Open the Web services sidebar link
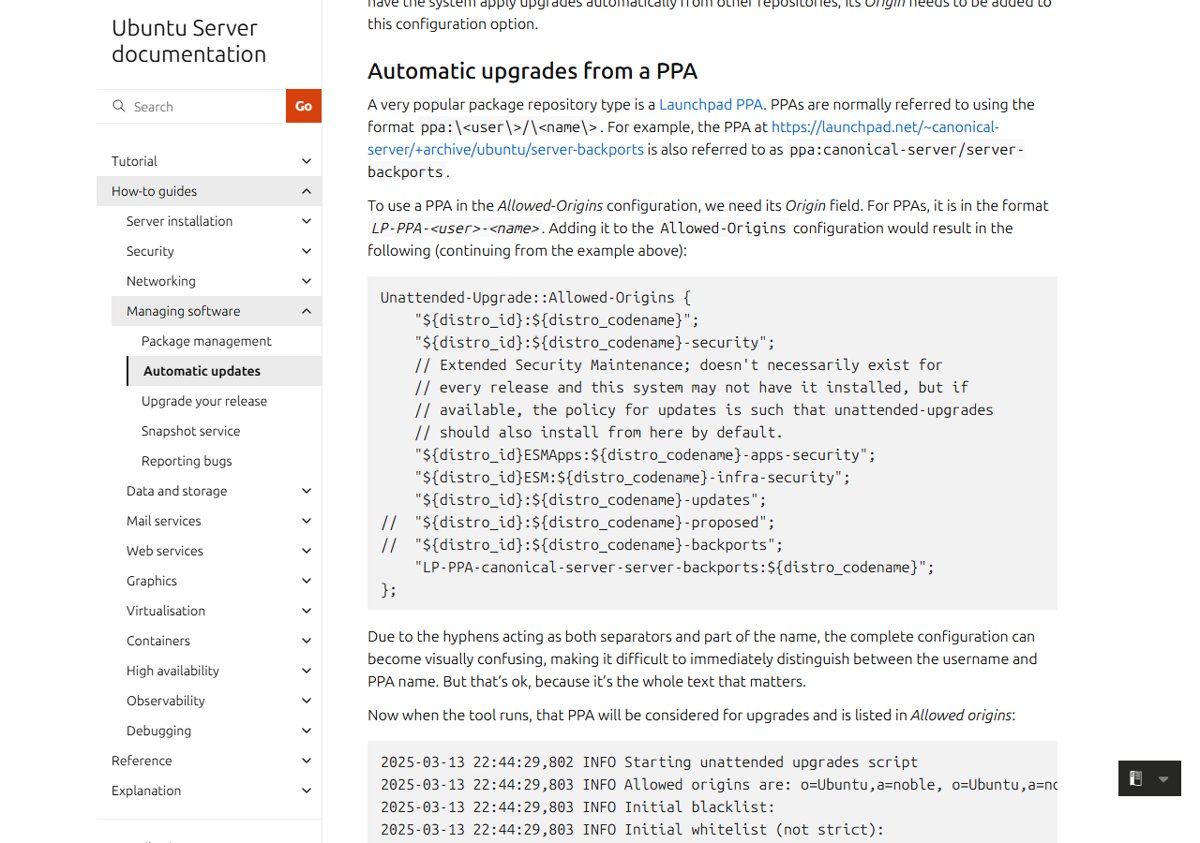1200x843 pixels. (164, 551)
